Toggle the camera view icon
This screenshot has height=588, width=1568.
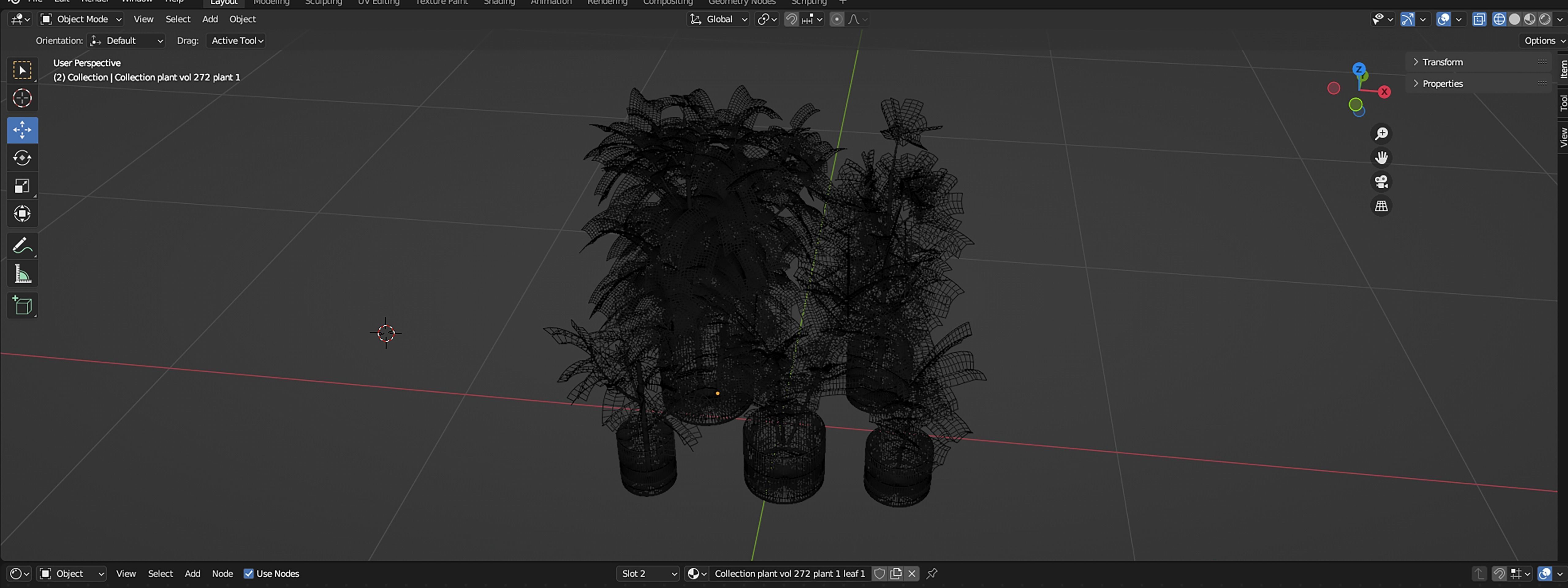coord(1382,182)
